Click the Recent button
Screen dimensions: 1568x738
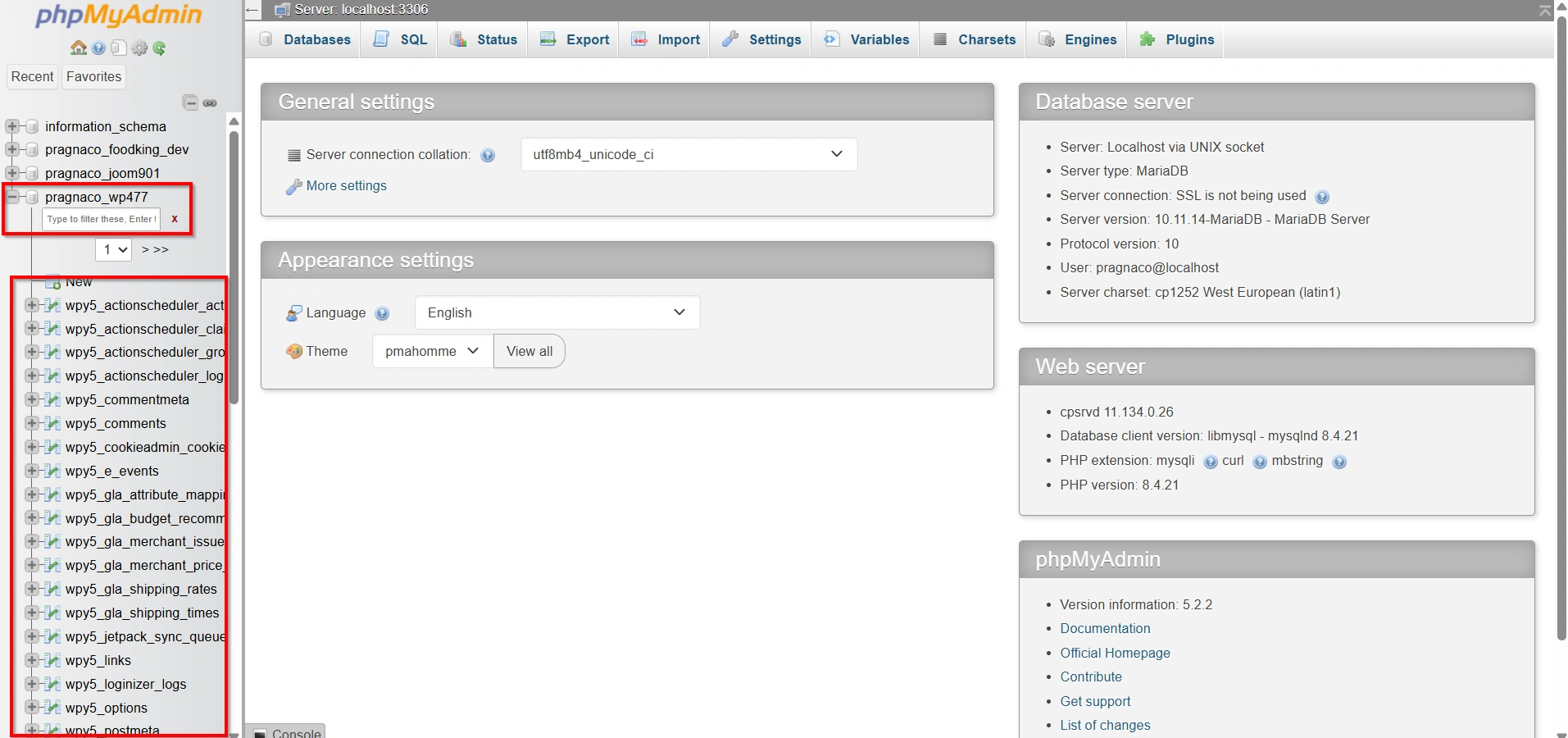click(33, 76)
